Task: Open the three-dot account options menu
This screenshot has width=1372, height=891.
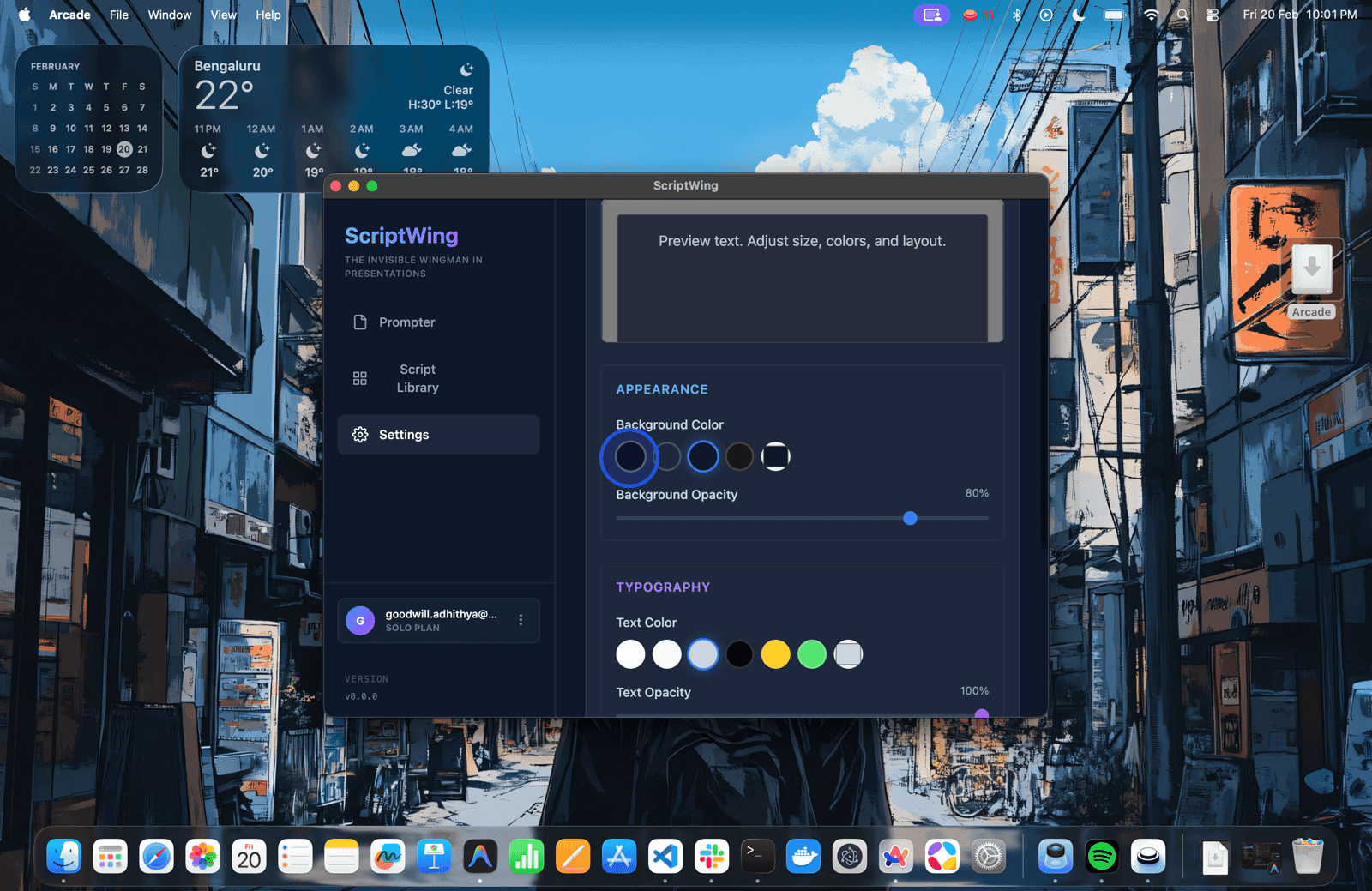Action: click(521, 620)
